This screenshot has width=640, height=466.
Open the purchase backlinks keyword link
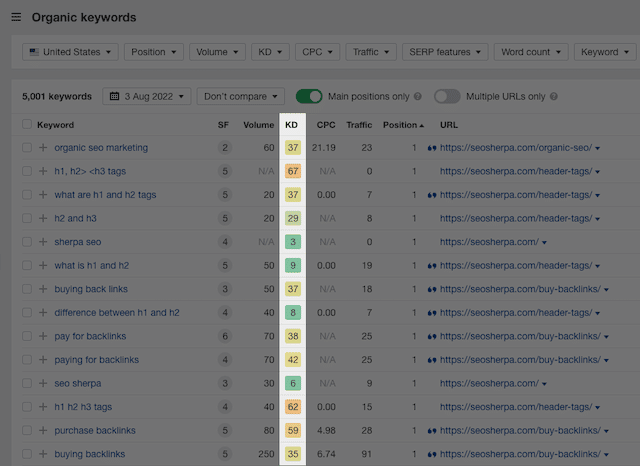pyautogui.click(x=95, y=430)
